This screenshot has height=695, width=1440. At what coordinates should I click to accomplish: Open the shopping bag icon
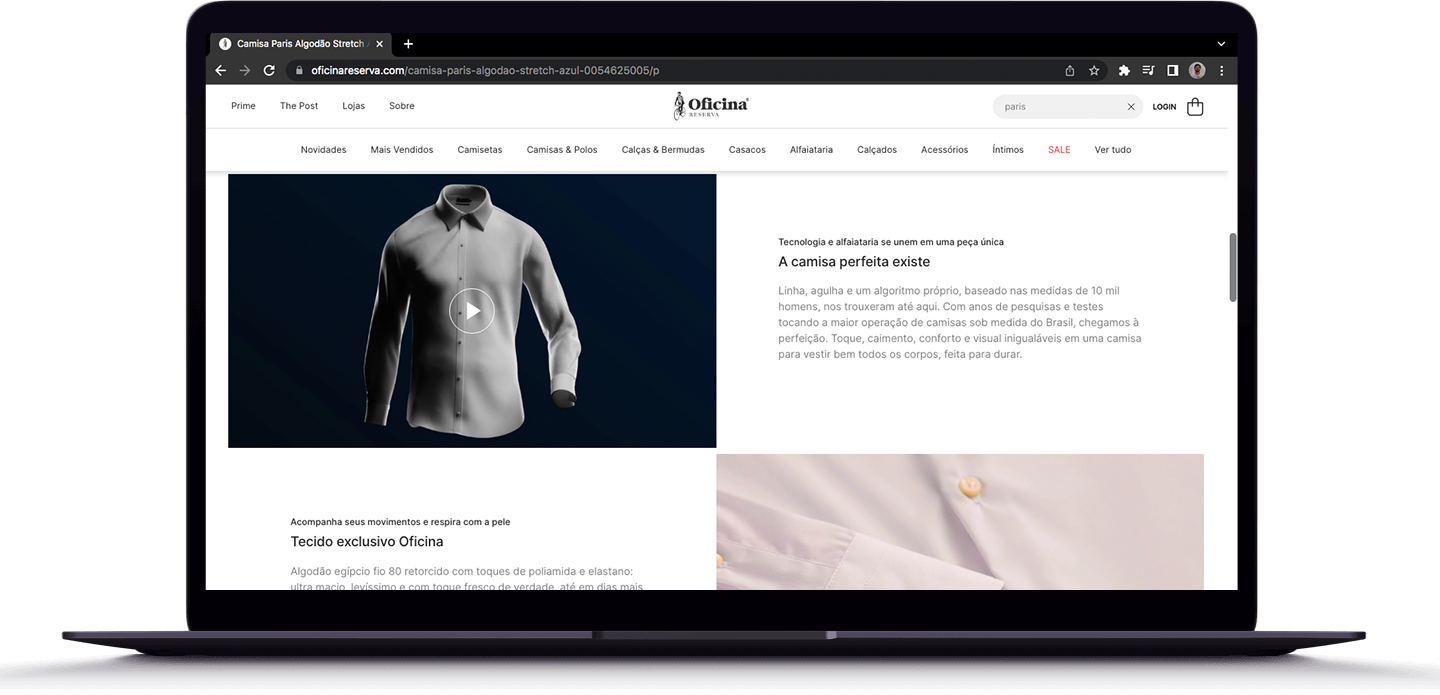(x=1195, y=105)
